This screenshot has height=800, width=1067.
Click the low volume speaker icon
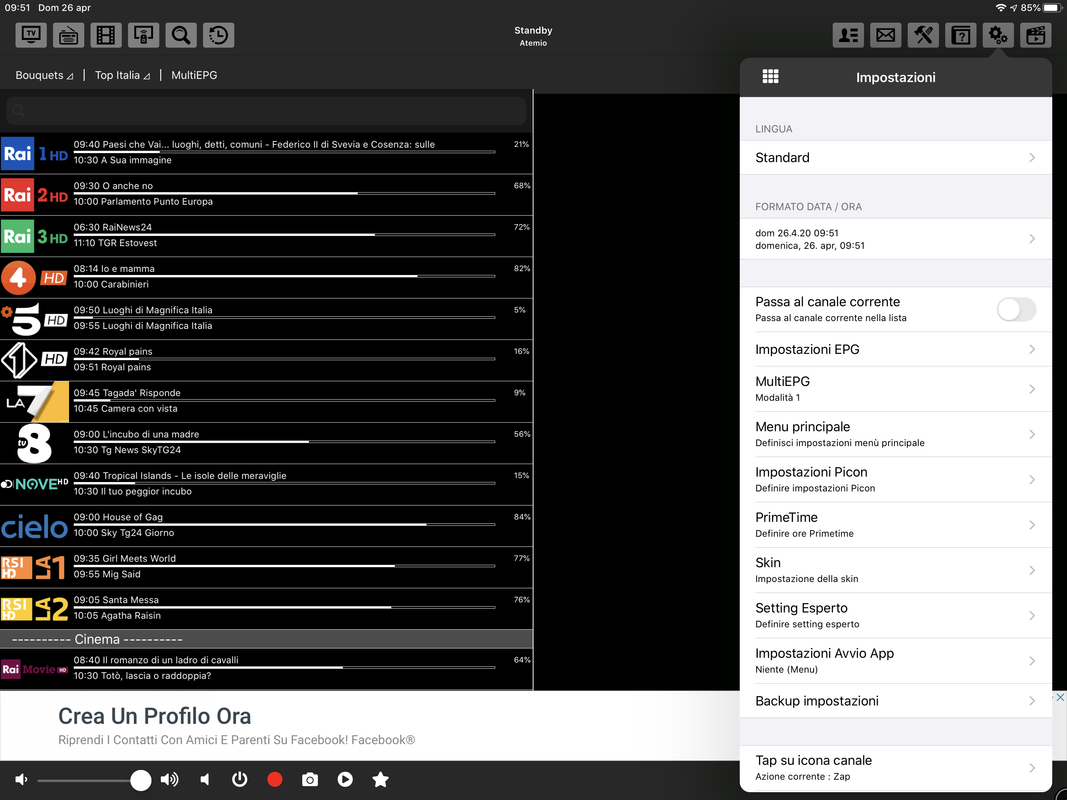pyautogui.click(x=21, y=779)
